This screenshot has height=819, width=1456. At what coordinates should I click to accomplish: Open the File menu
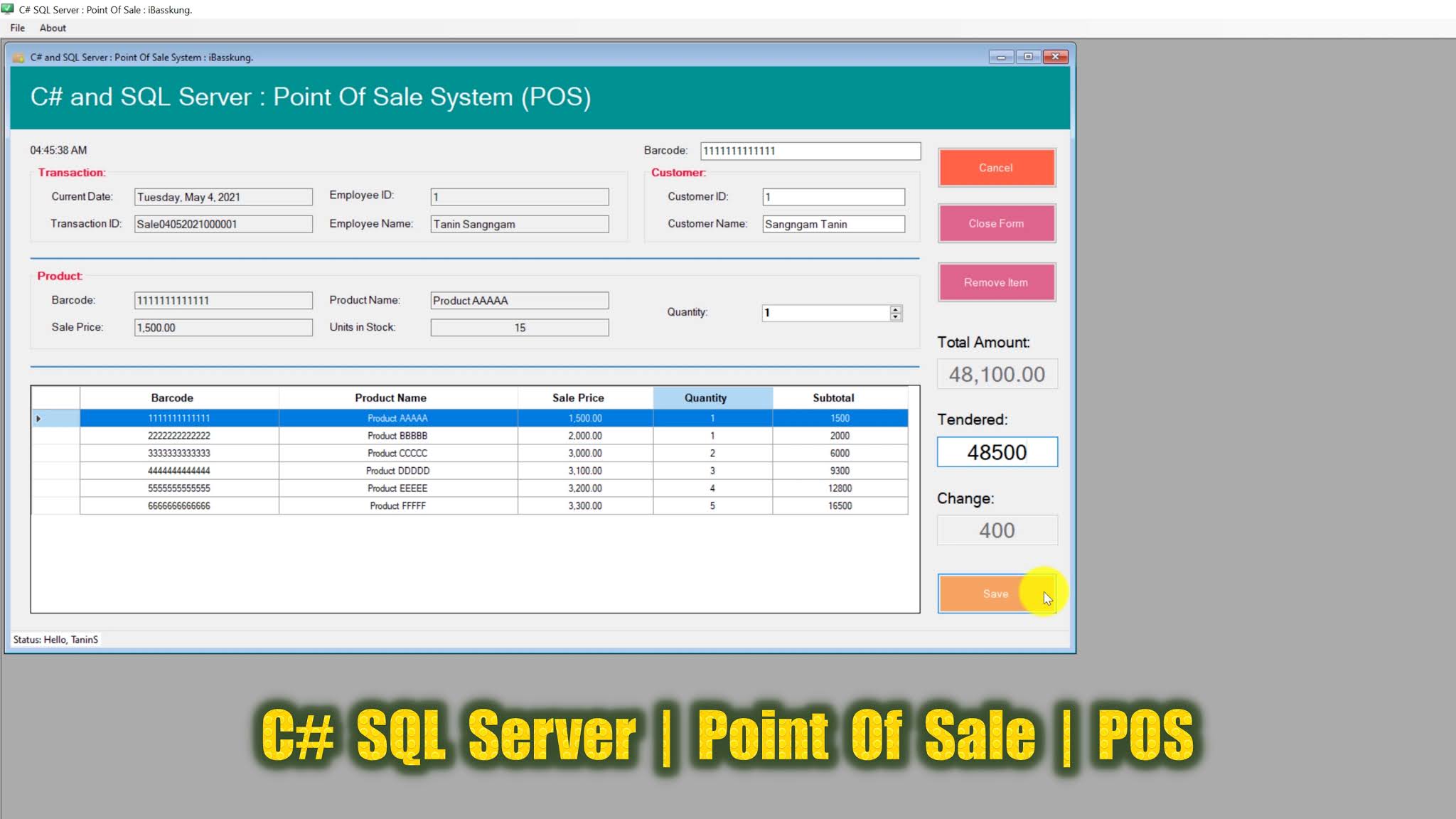tap(18, 28)
